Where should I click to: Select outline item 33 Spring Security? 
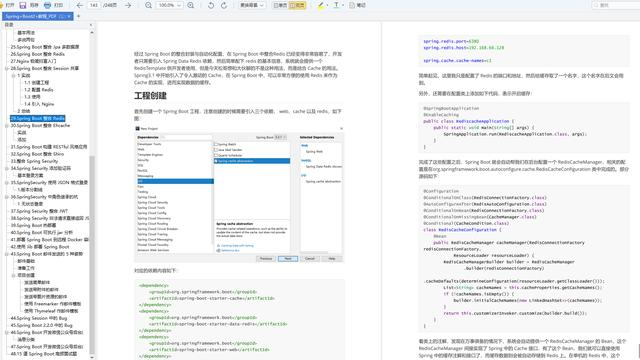pos(34,161)
